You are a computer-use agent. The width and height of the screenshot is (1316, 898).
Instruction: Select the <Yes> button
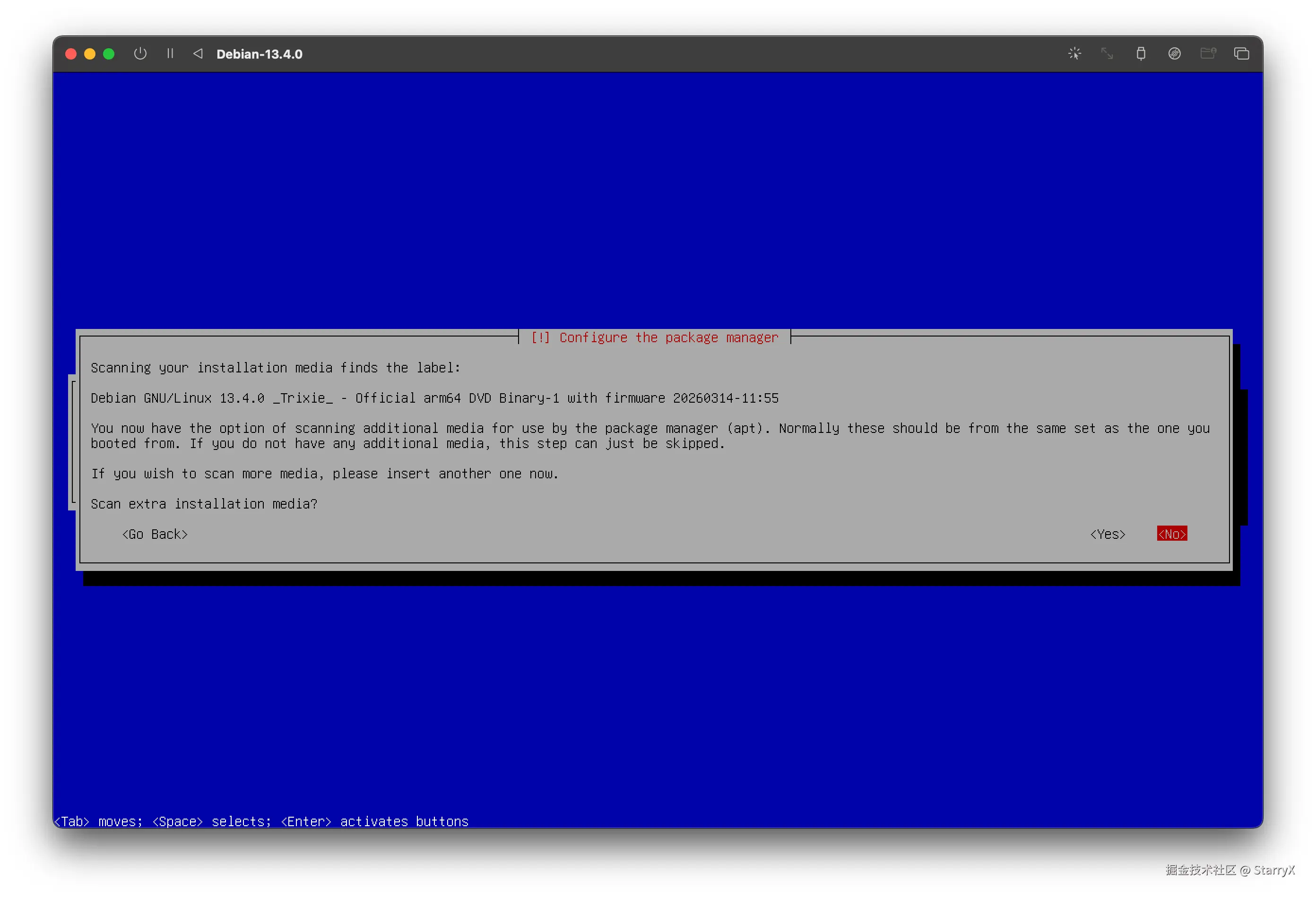coord(1108,534)
